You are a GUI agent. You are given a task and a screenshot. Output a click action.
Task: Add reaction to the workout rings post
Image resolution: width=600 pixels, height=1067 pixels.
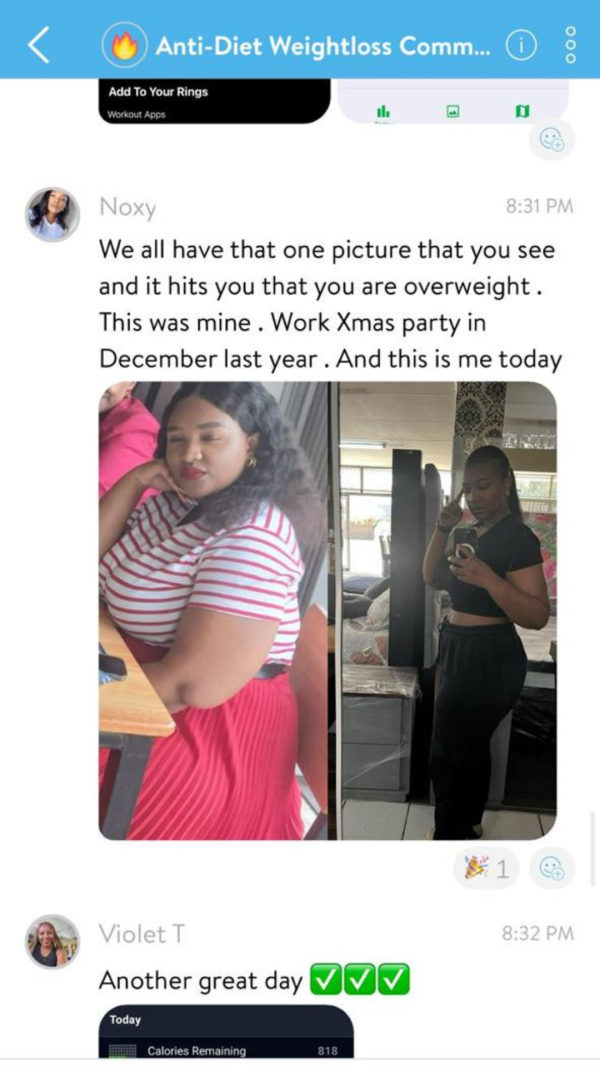552,139
